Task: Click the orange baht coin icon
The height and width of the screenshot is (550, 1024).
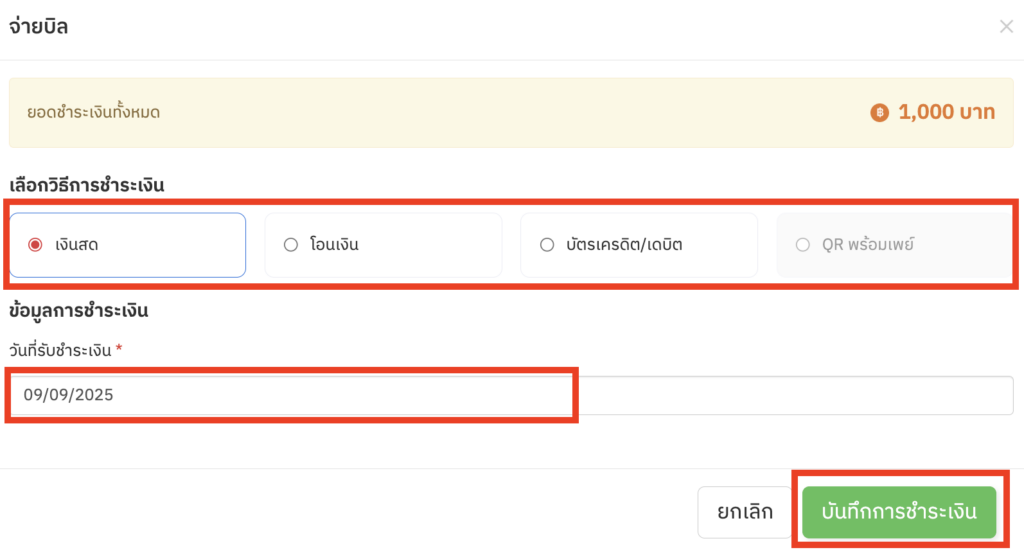Action: pos(879,112)
